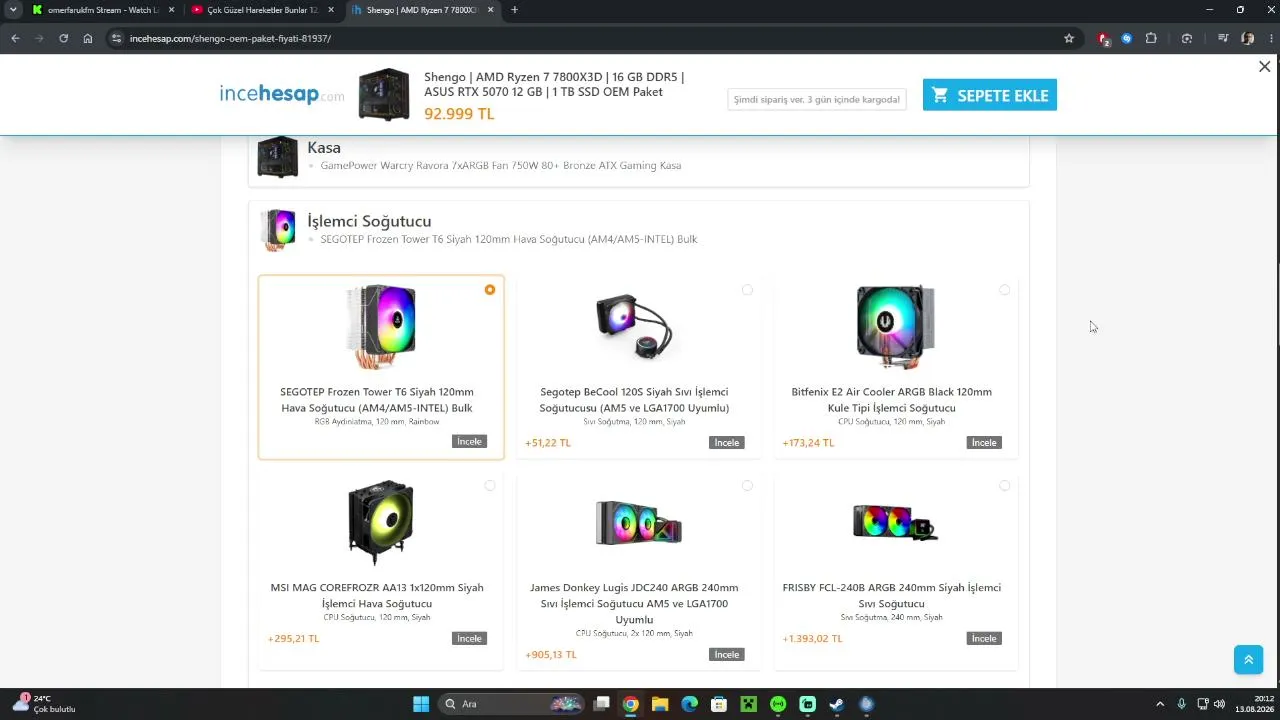The image size is (1280, 720).
Task: Open the media controls music-note icon
Action: tap(1222, 38)
